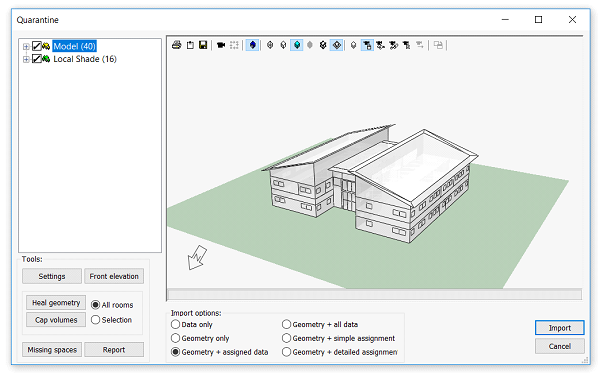
Task: Click the black textured cube icon
Action: point(323,45)
